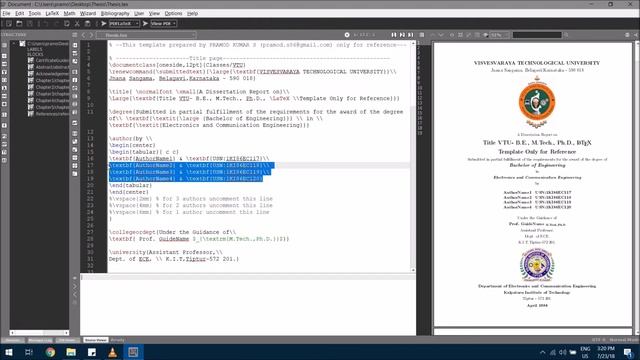Switch to the PDF Viewer bottom tab
This screenshot has height=360, width=640.
click(67, 340)
